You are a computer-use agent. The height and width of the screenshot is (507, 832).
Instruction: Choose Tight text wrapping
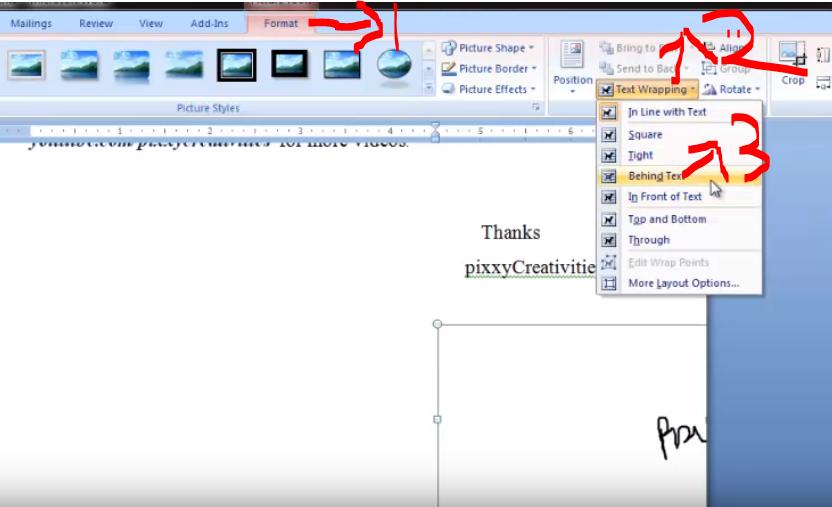[680, 155]
